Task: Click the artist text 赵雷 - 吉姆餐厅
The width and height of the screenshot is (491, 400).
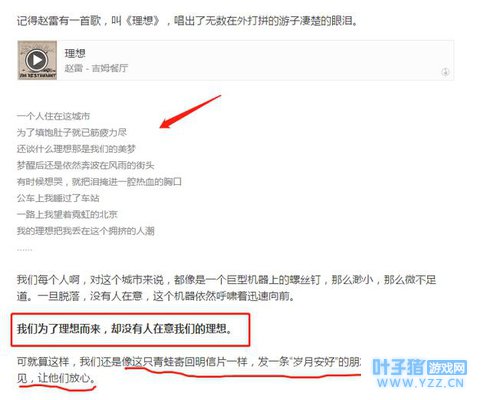Action: [96, 68]
